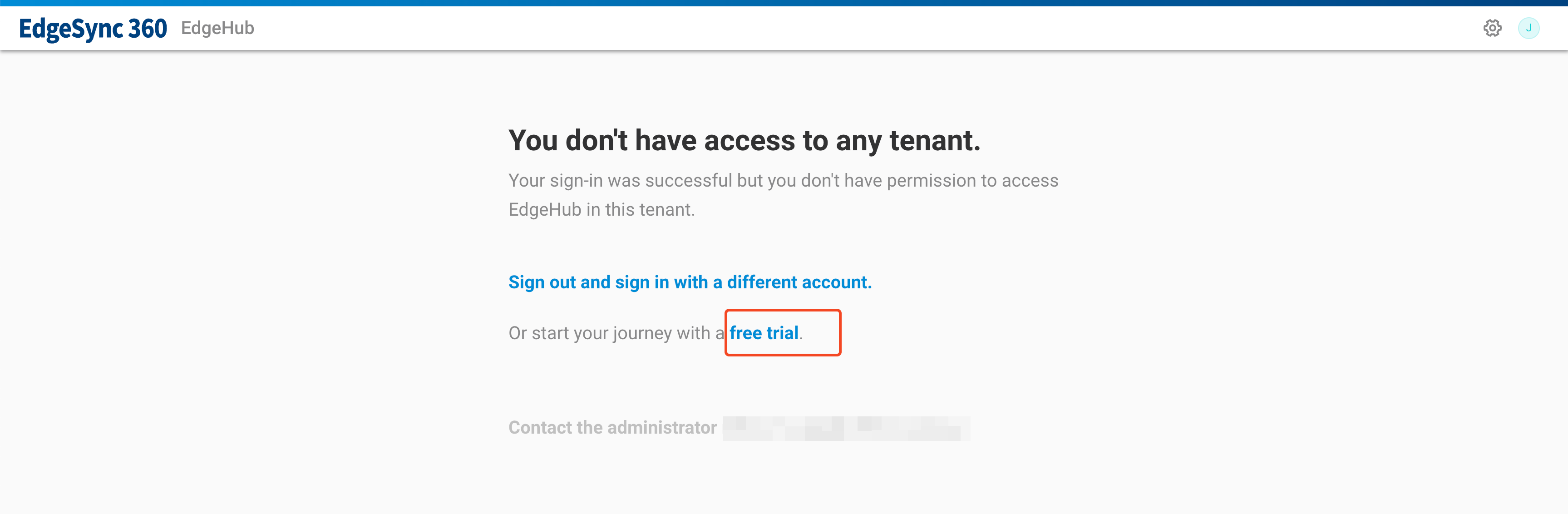The height and width of the screenshot is (514, 1568).
Task: Open the header navigation EdgeHub entry
Action: [217, 28]
